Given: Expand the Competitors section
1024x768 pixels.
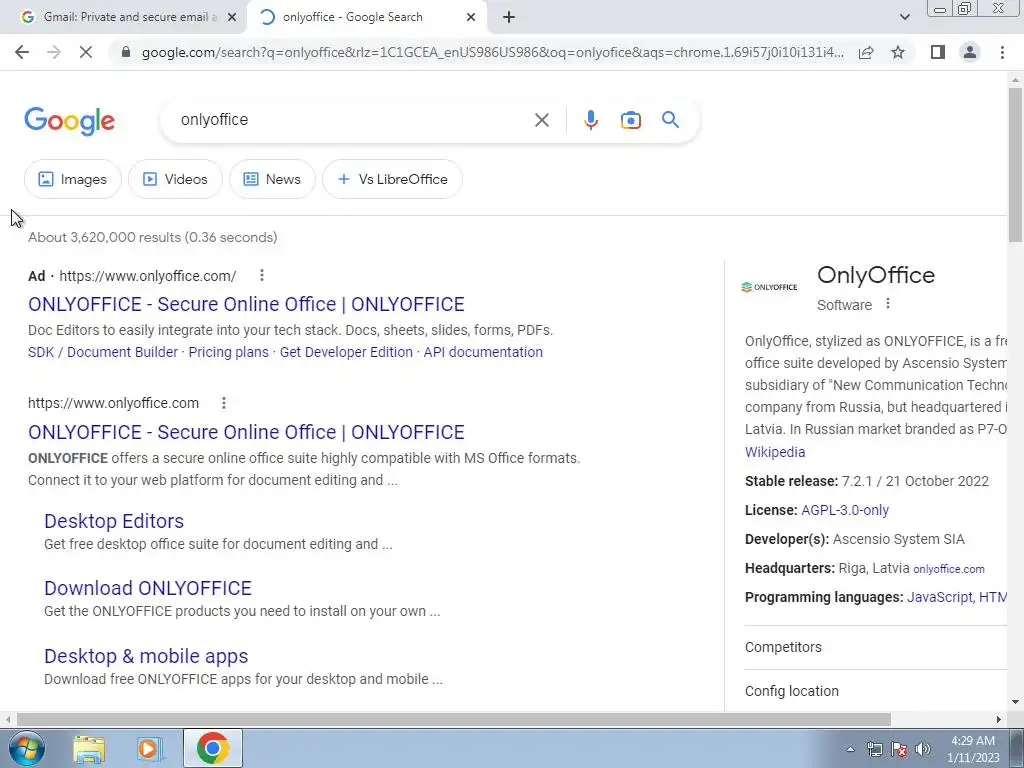Looking at the screenshot, I should click(x=875, y=647).
